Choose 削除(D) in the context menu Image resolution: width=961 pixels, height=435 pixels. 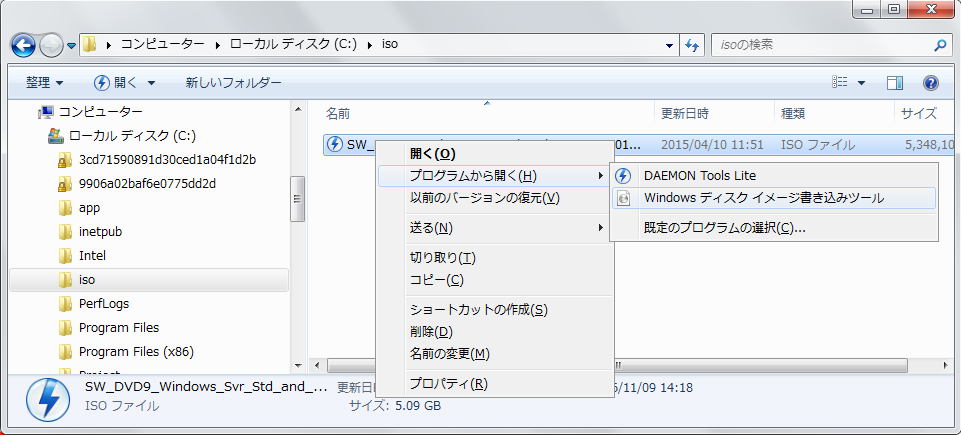coord(431,331)
